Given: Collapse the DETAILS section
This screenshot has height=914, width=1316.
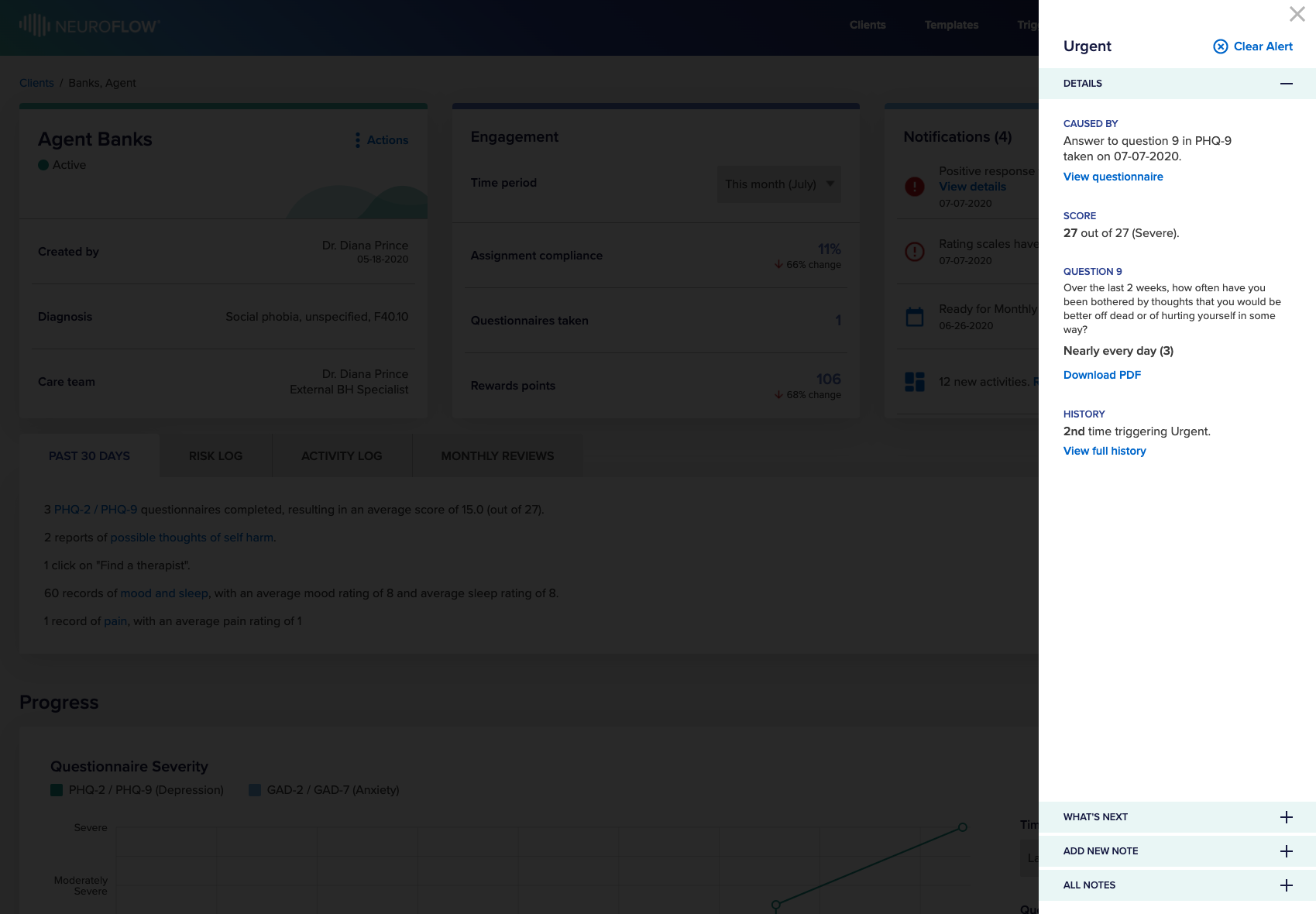Looking at the screenshot, I should tap(1287, 84).
